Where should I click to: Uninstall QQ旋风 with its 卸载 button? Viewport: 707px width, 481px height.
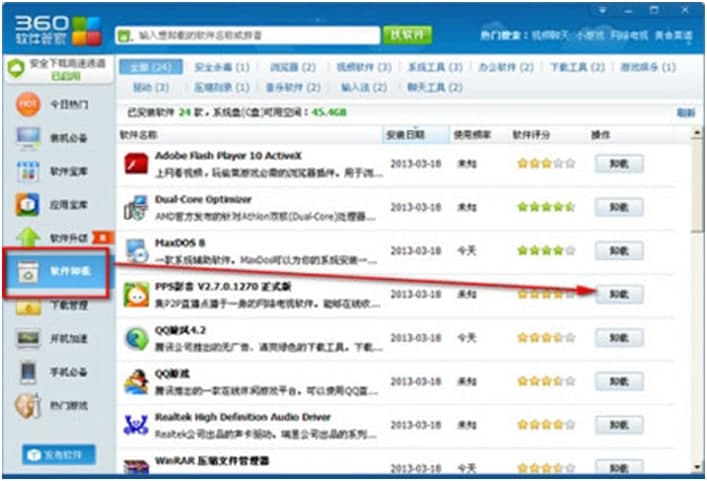[619, 338]
